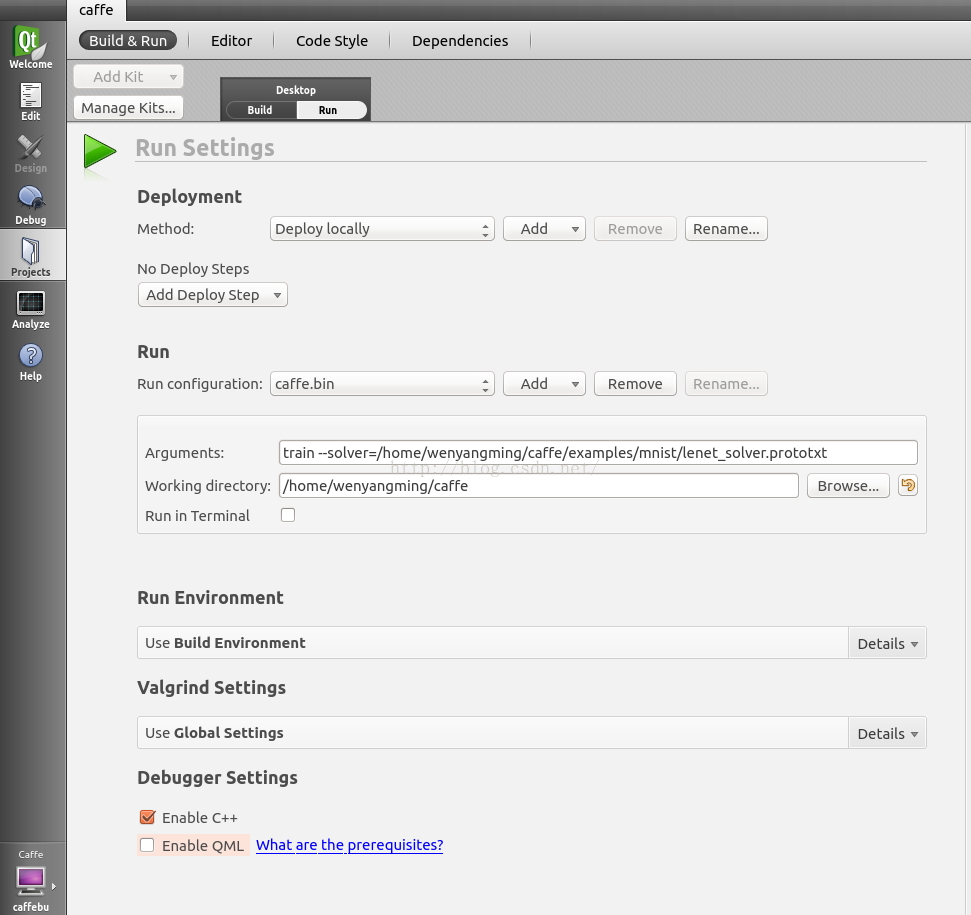Click the Run Environment heading
This screenshot has height=915, width=971.
click(210, 597)
